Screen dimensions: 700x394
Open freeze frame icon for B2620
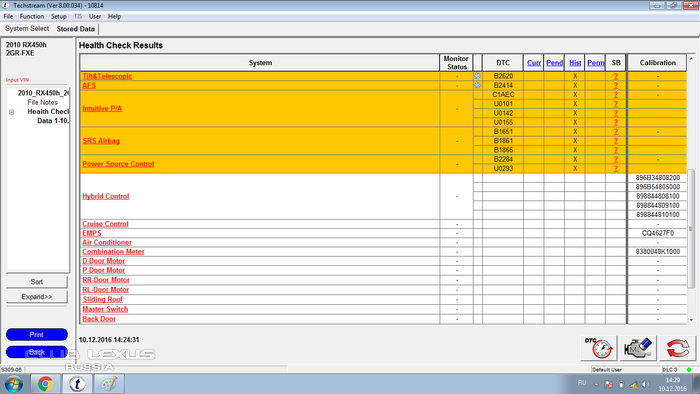pos(477,76)
